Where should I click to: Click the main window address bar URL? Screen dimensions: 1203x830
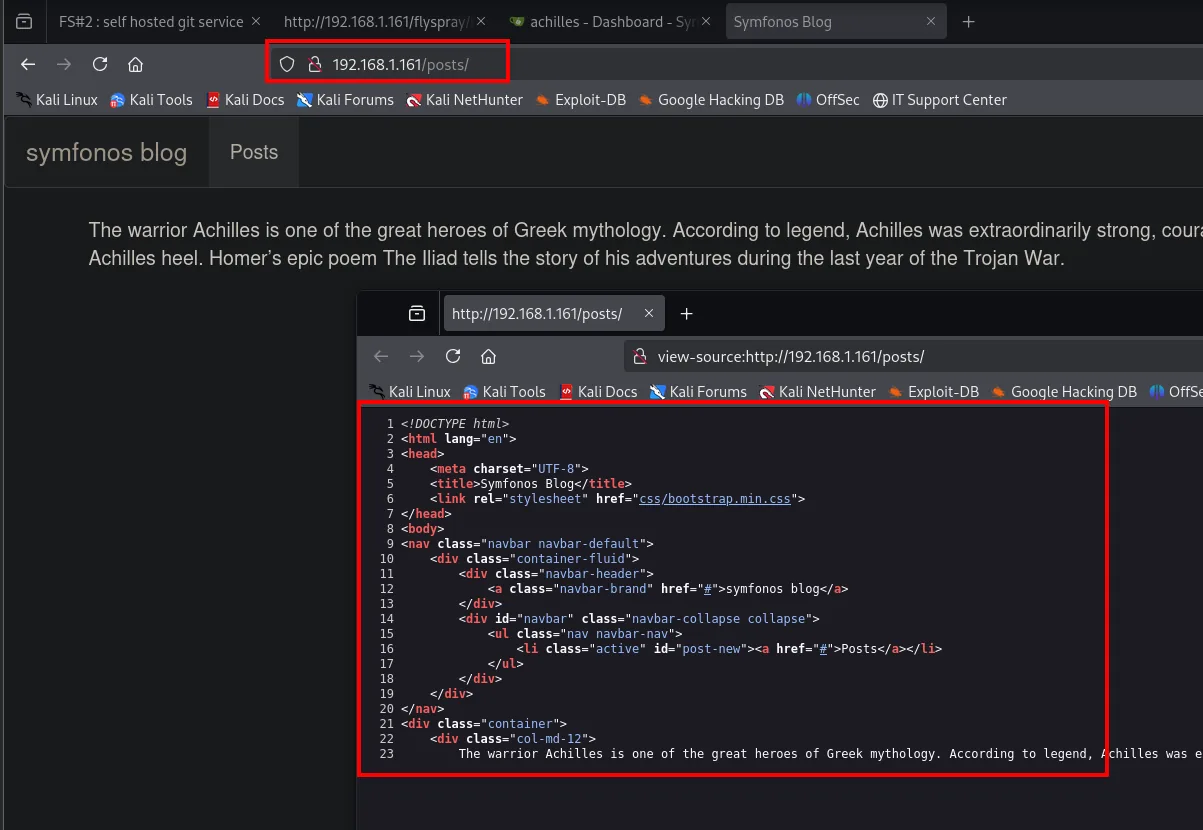(400, 65)
